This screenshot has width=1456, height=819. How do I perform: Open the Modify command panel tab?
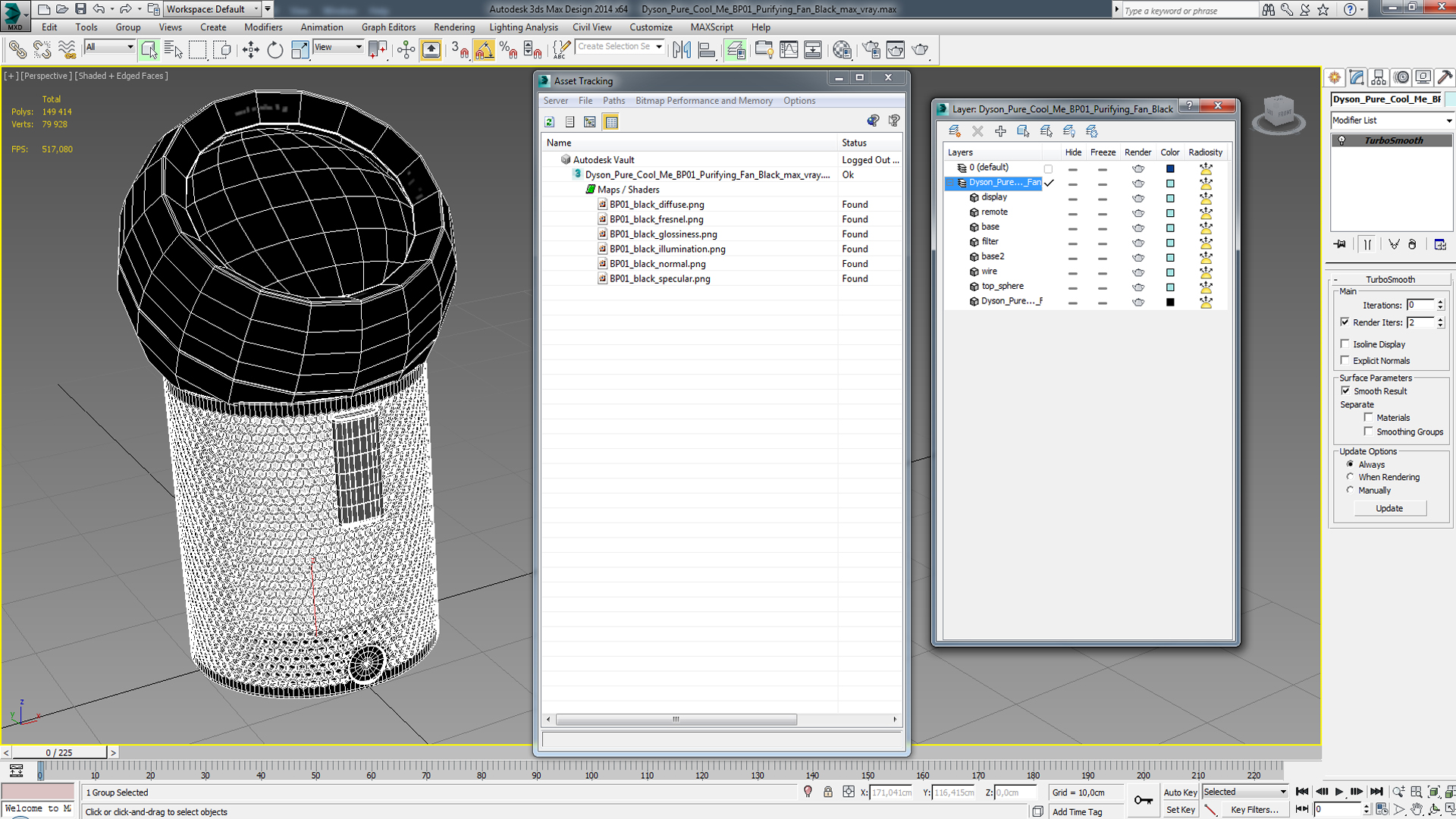pos(1357,77)
